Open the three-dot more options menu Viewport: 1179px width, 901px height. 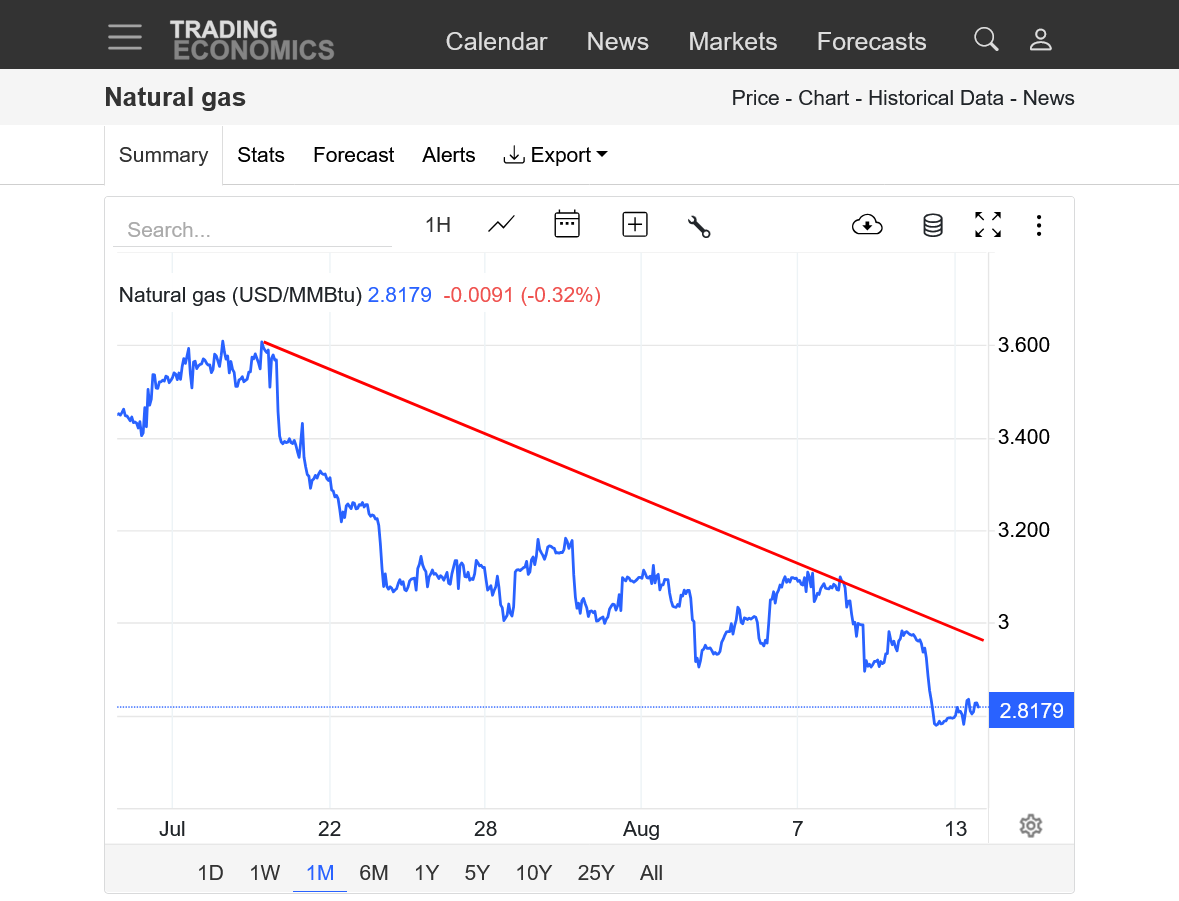click(1039, 225)
